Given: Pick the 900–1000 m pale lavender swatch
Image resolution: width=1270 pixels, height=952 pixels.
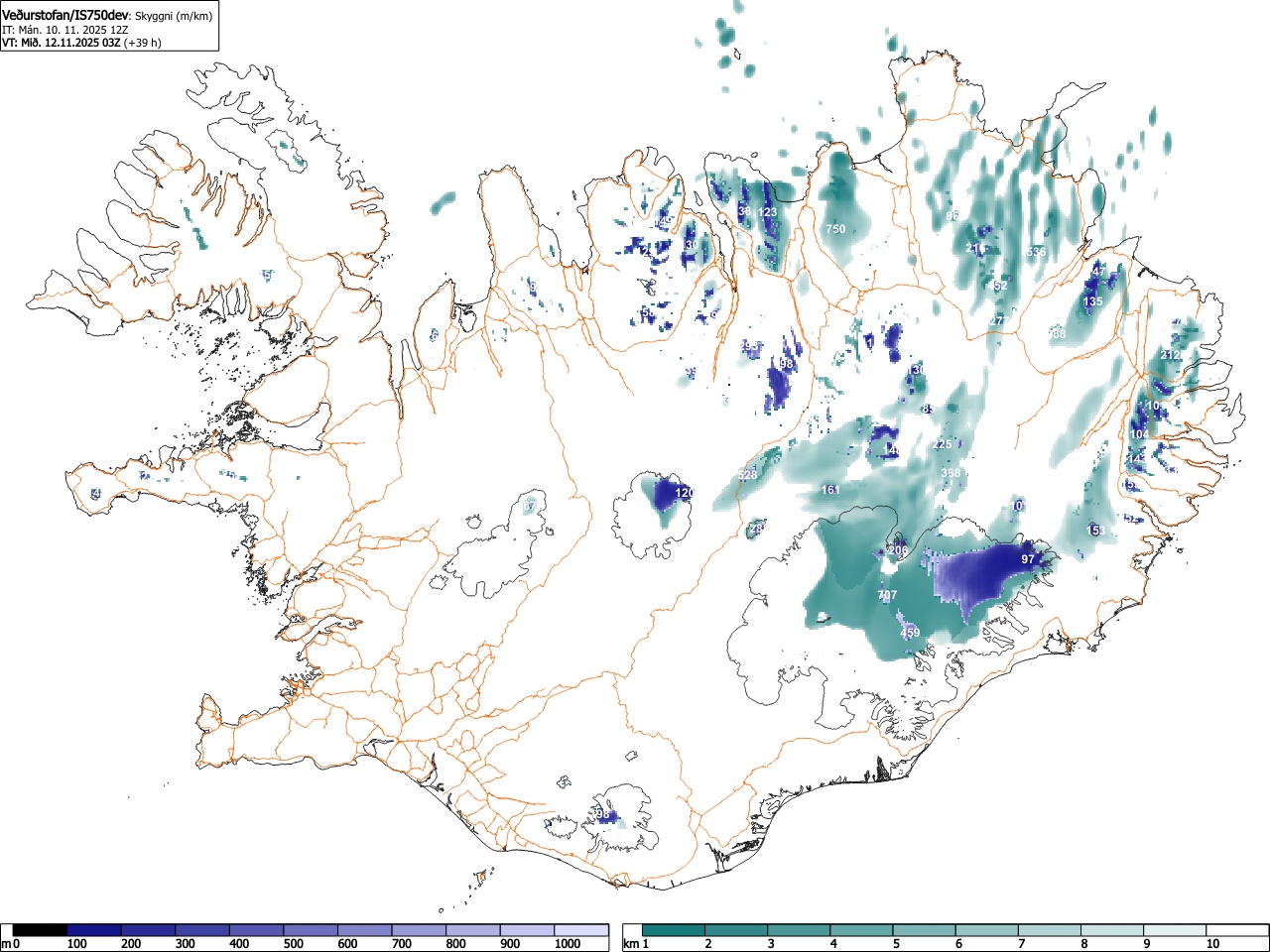Looking at the screenshot, I should tap(527, 930).
